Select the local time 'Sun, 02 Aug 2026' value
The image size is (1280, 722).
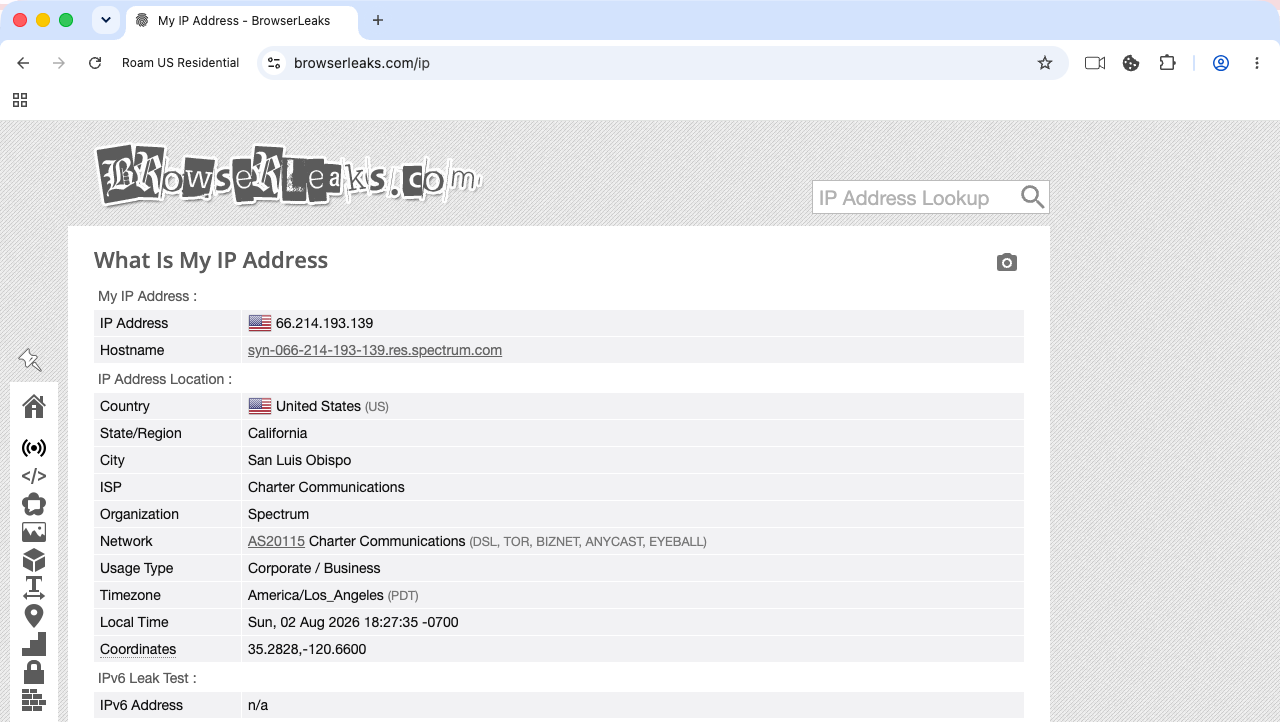point(353,622)
